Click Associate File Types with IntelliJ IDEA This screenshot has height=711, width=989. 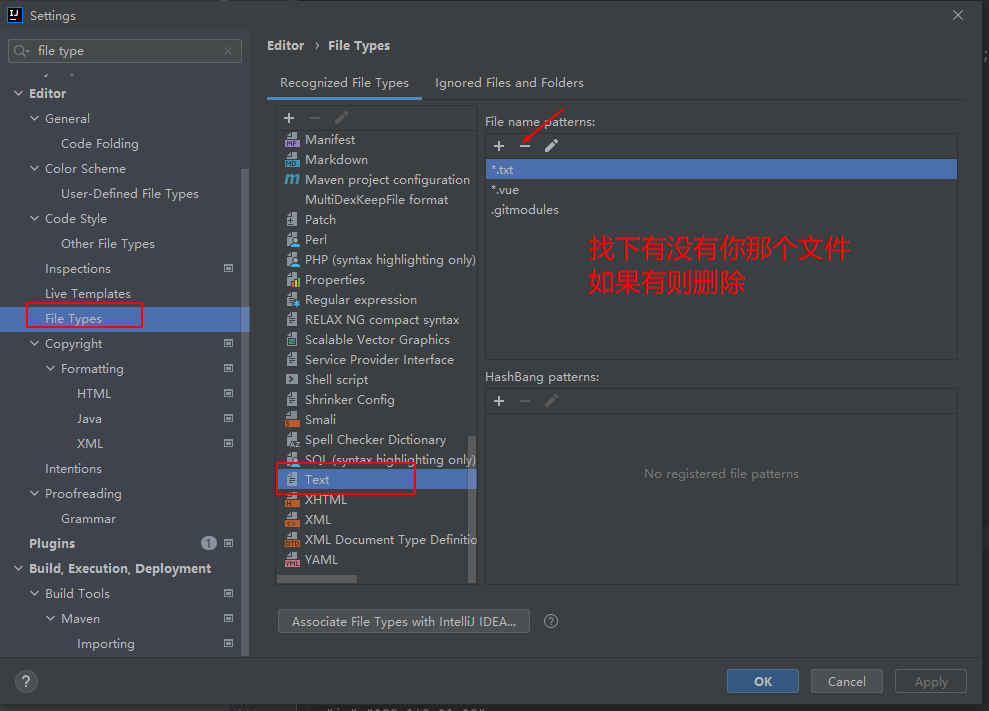pyautogui.click(x=404, y=621)
